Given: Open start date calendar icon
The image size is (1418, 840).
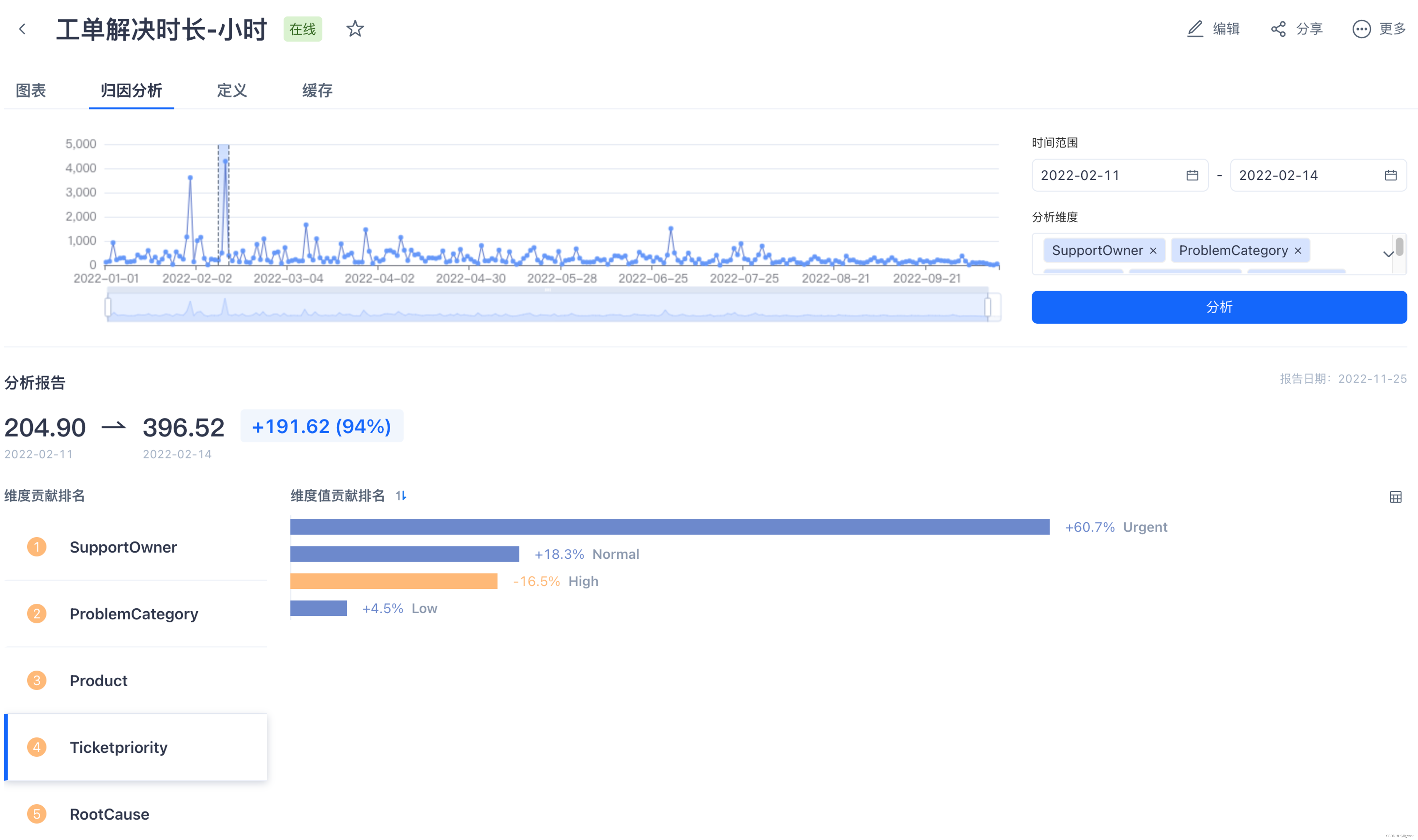Looking at the screenshot, I should (x=1192, y=175).
